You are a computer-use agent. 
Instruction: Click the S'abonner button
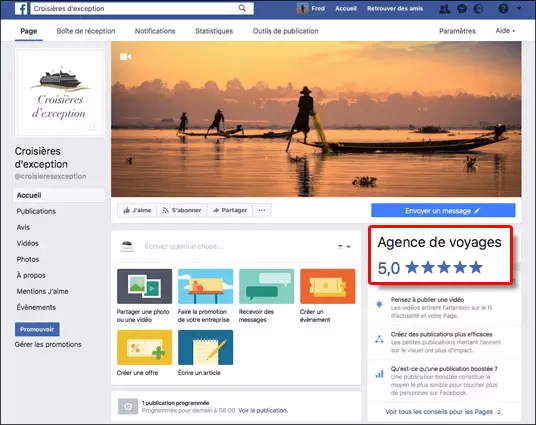[182, 210]
